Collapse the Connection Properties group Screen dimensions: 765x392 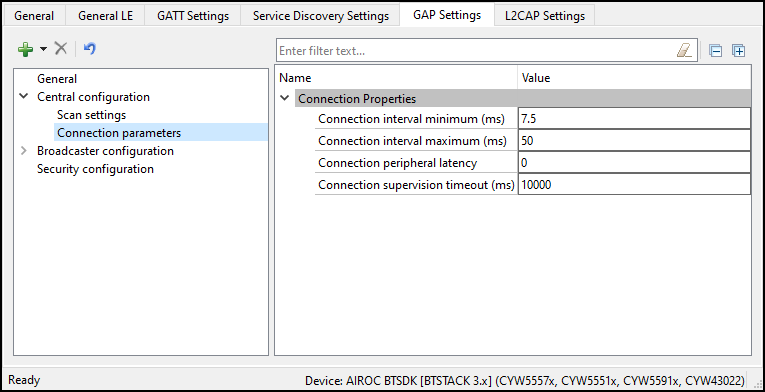pos(285,99)
